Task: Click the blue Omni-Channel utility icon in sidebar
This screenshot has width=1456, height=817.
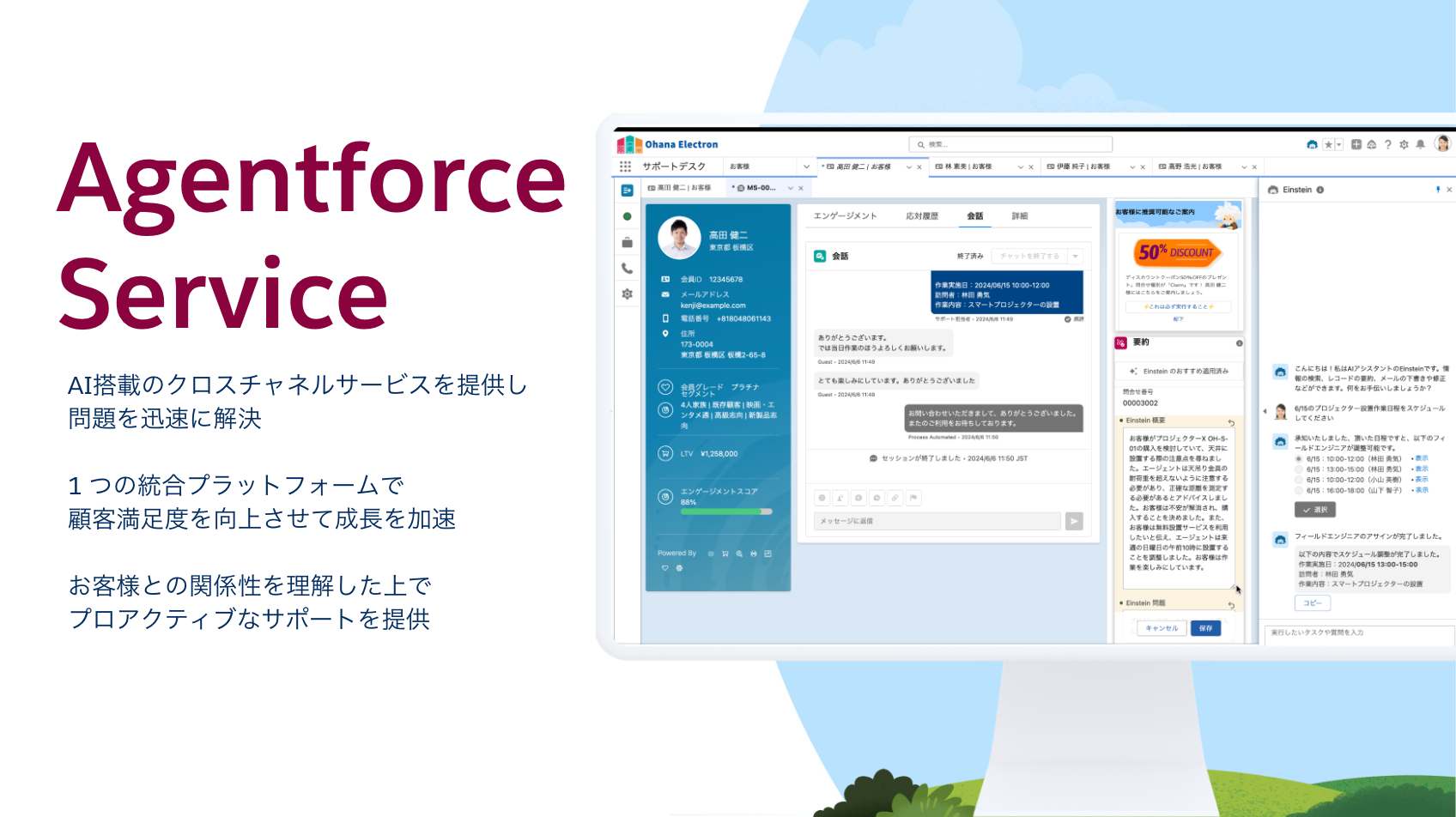Action: [627, 190]
